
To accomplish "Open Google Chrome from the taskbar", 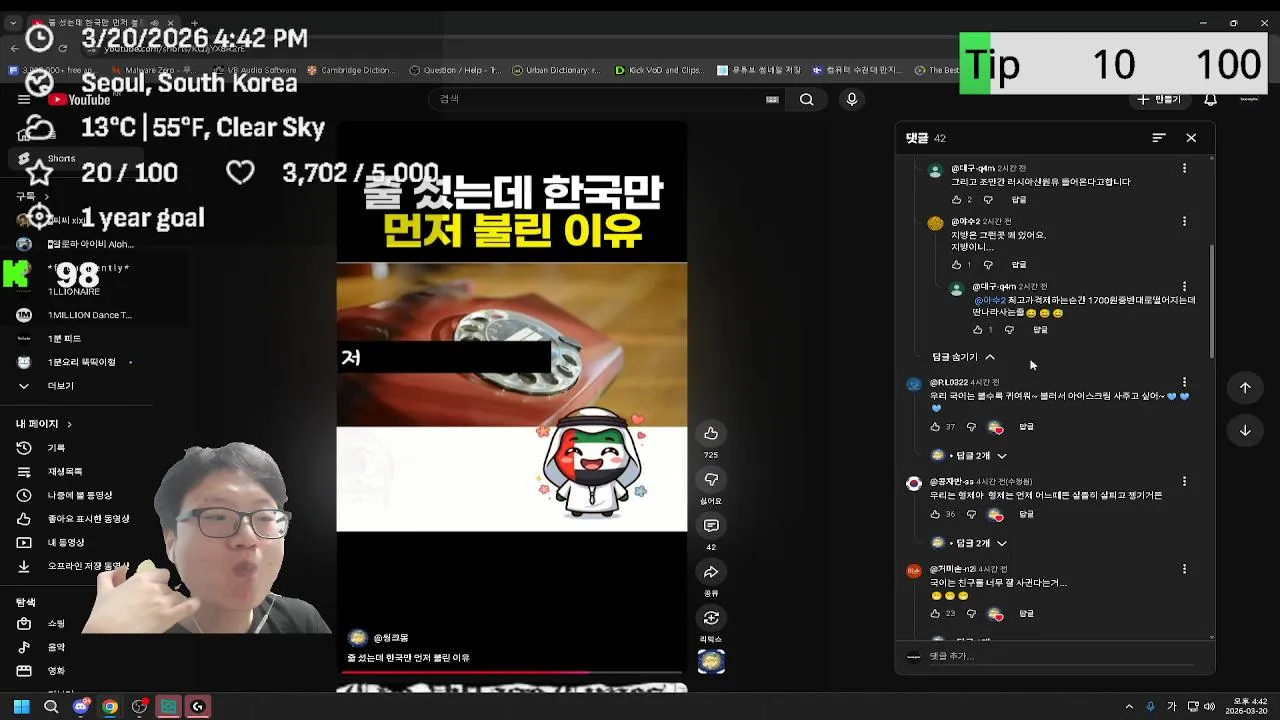I will [x=110, y=707].
